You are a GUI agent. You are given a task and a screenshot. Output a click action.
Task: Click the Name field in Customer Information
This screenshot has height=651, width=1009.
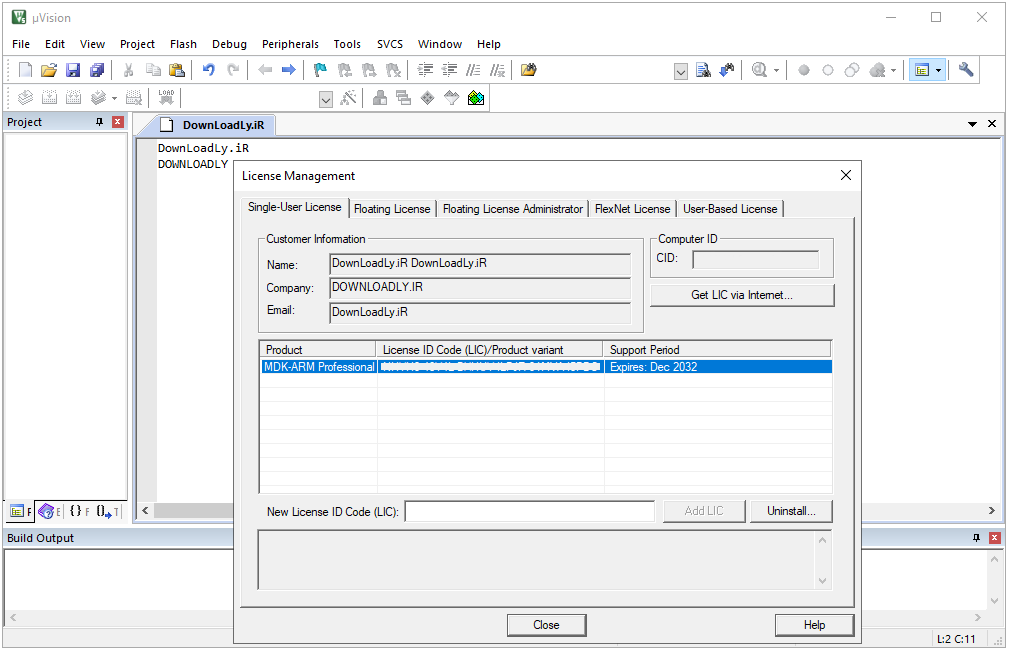[480, 264]
